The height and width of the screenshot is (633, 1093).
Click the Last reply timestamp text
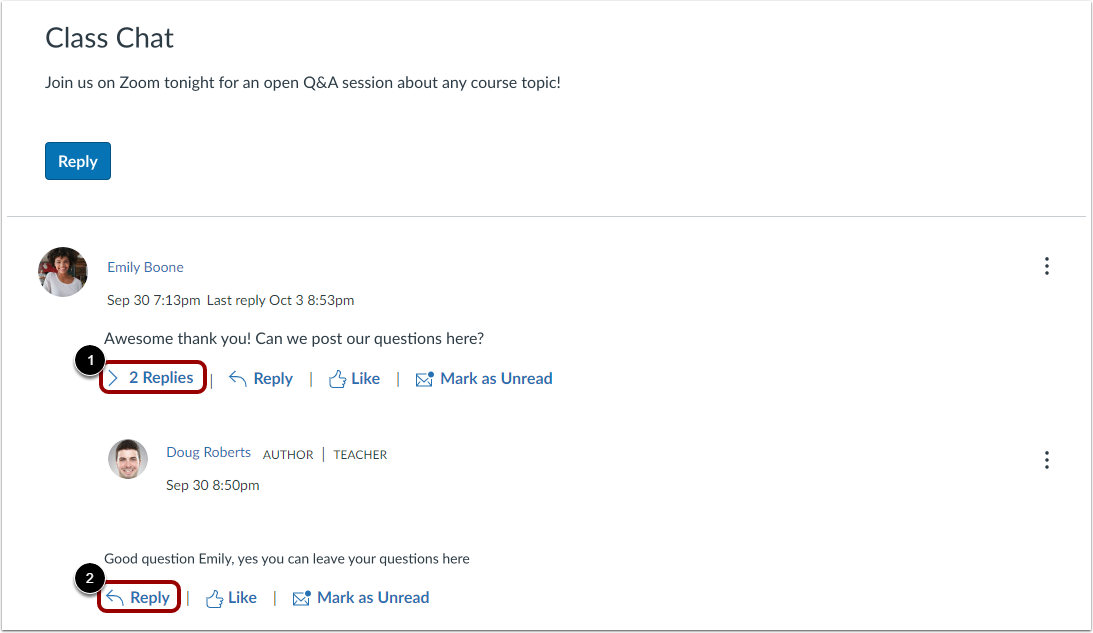[280, 300]
